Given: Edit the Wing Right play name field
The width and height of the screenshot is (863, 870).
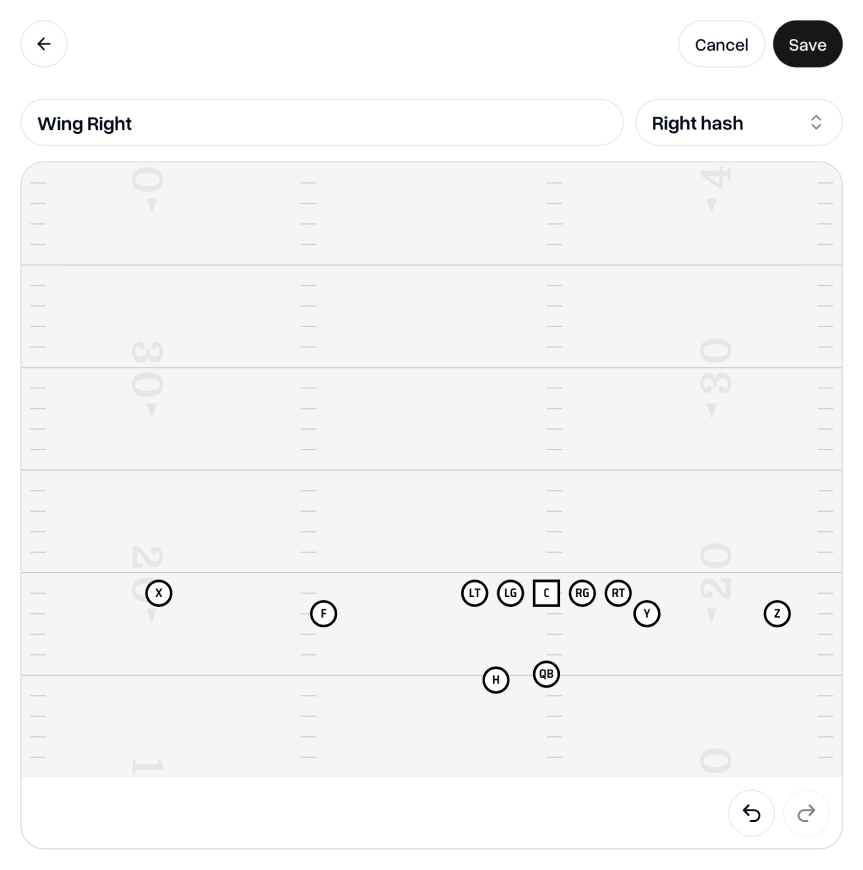Looking at the screenshot, I should 322,122.
